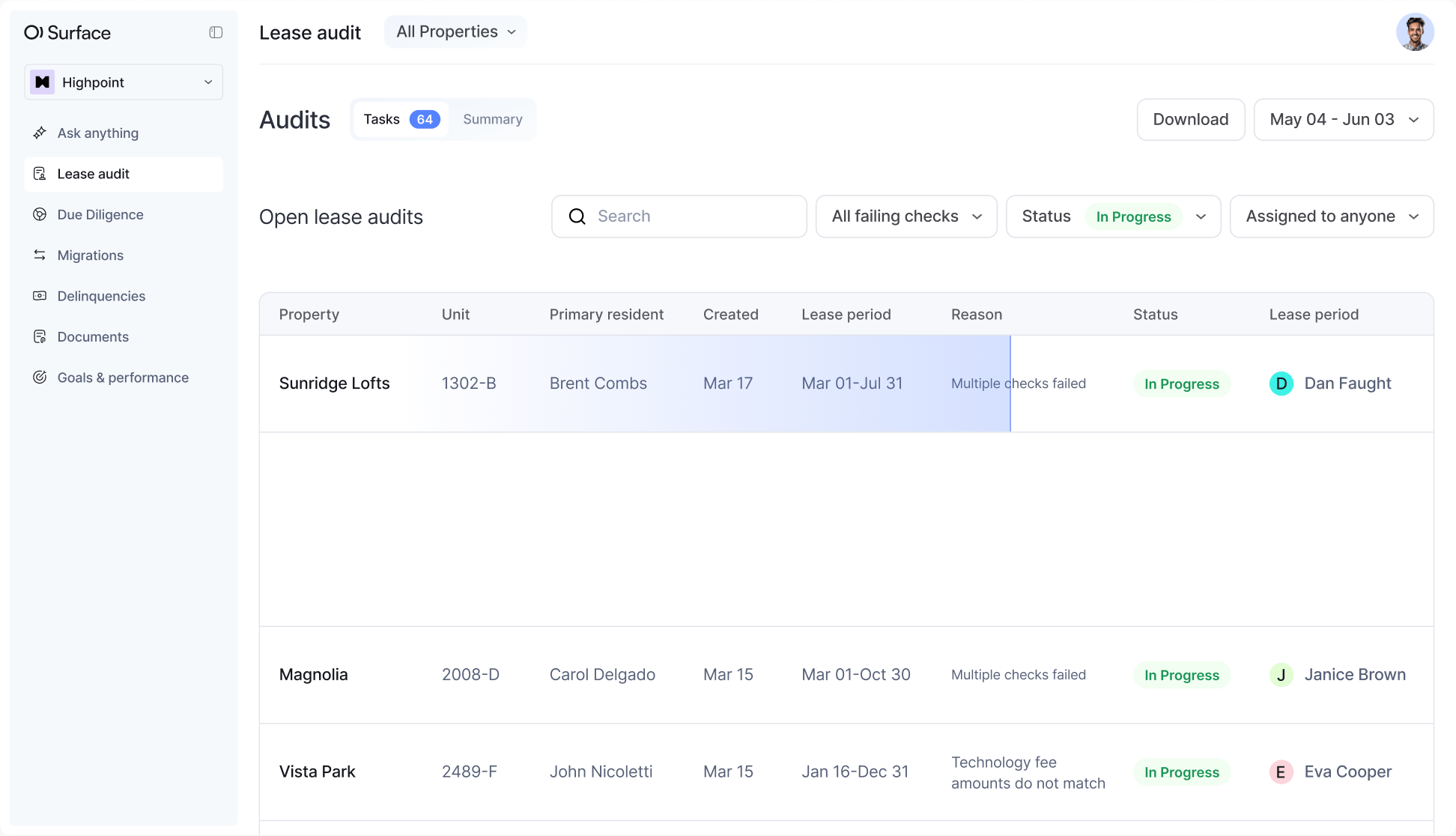Screen dimensions: 1456x836
Task: Open the Delinquencies section
Action: tap(101, 296)
